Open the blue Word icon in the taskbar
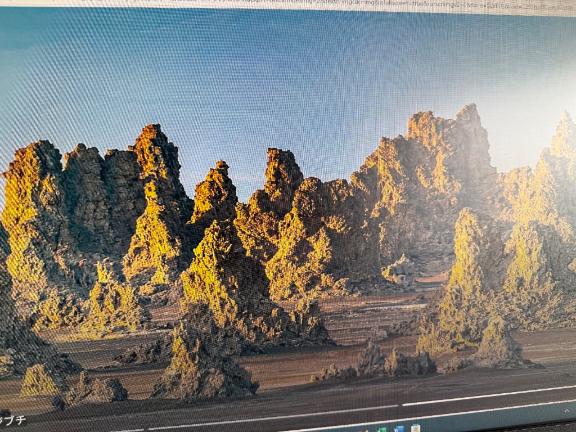This screenshot has width=576, height=432. [399, 429]
